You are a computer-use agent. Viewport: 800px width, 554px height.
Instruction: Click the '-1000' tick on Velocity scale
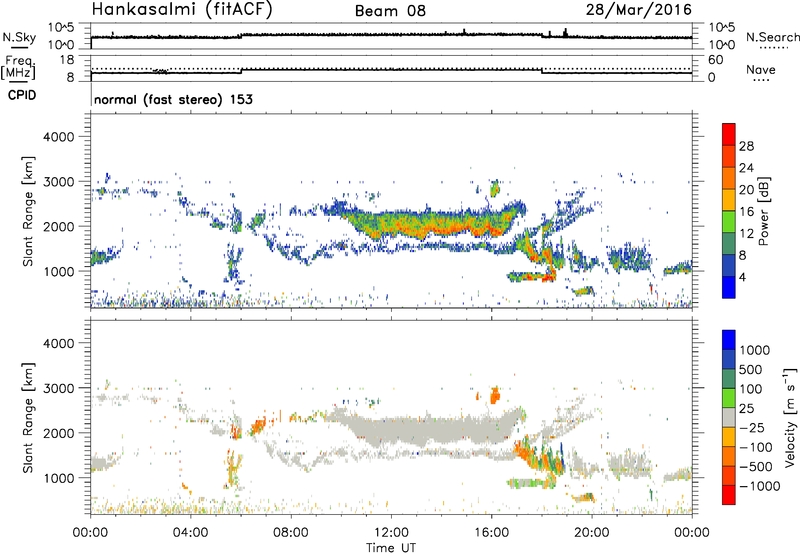(760, 486)
